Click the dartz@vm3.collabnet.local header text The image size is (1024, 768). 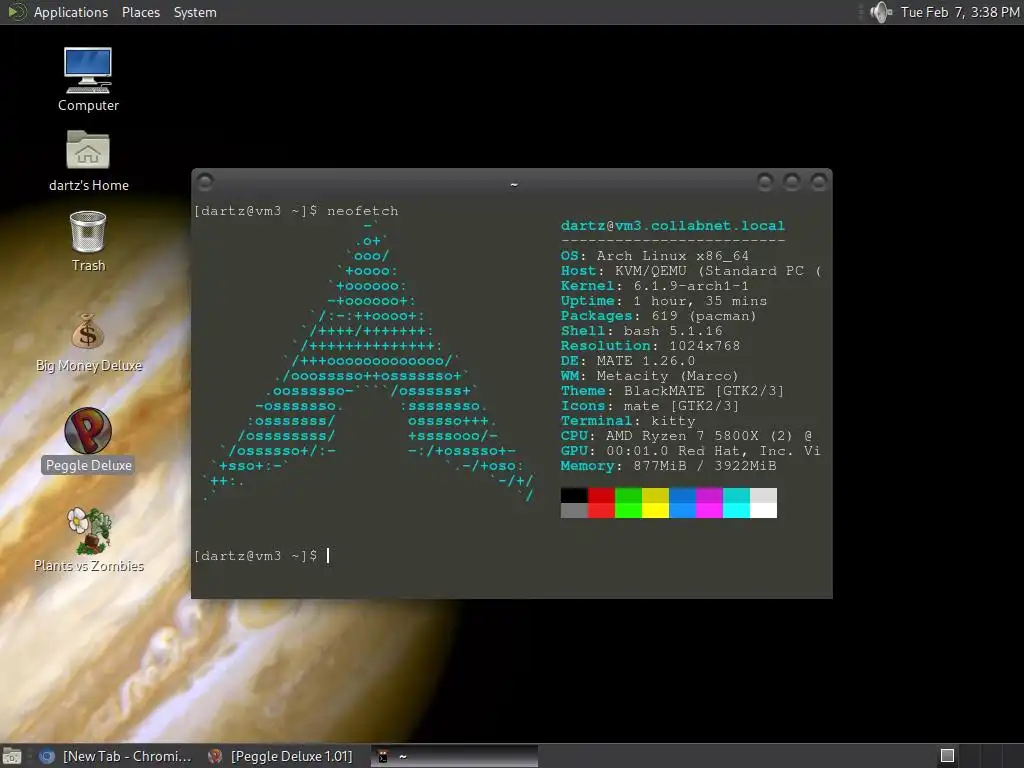[x=673, y=225]
